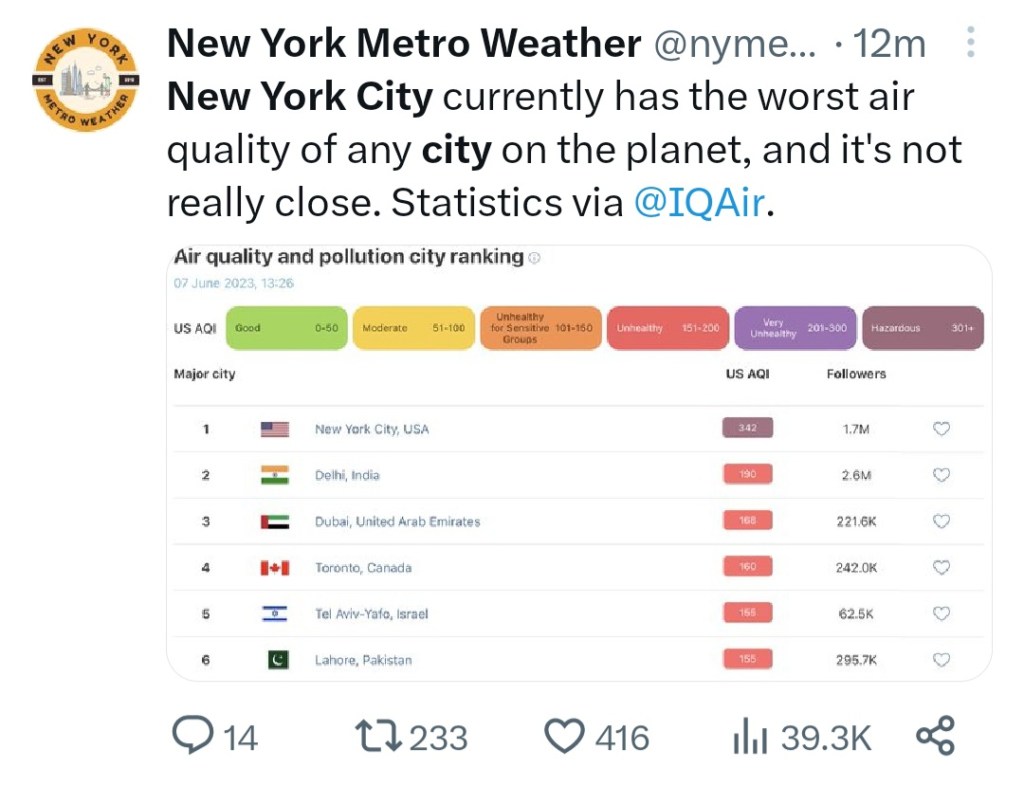
Task: Open the tweet view analytics icon
Action: pos(750,738)
